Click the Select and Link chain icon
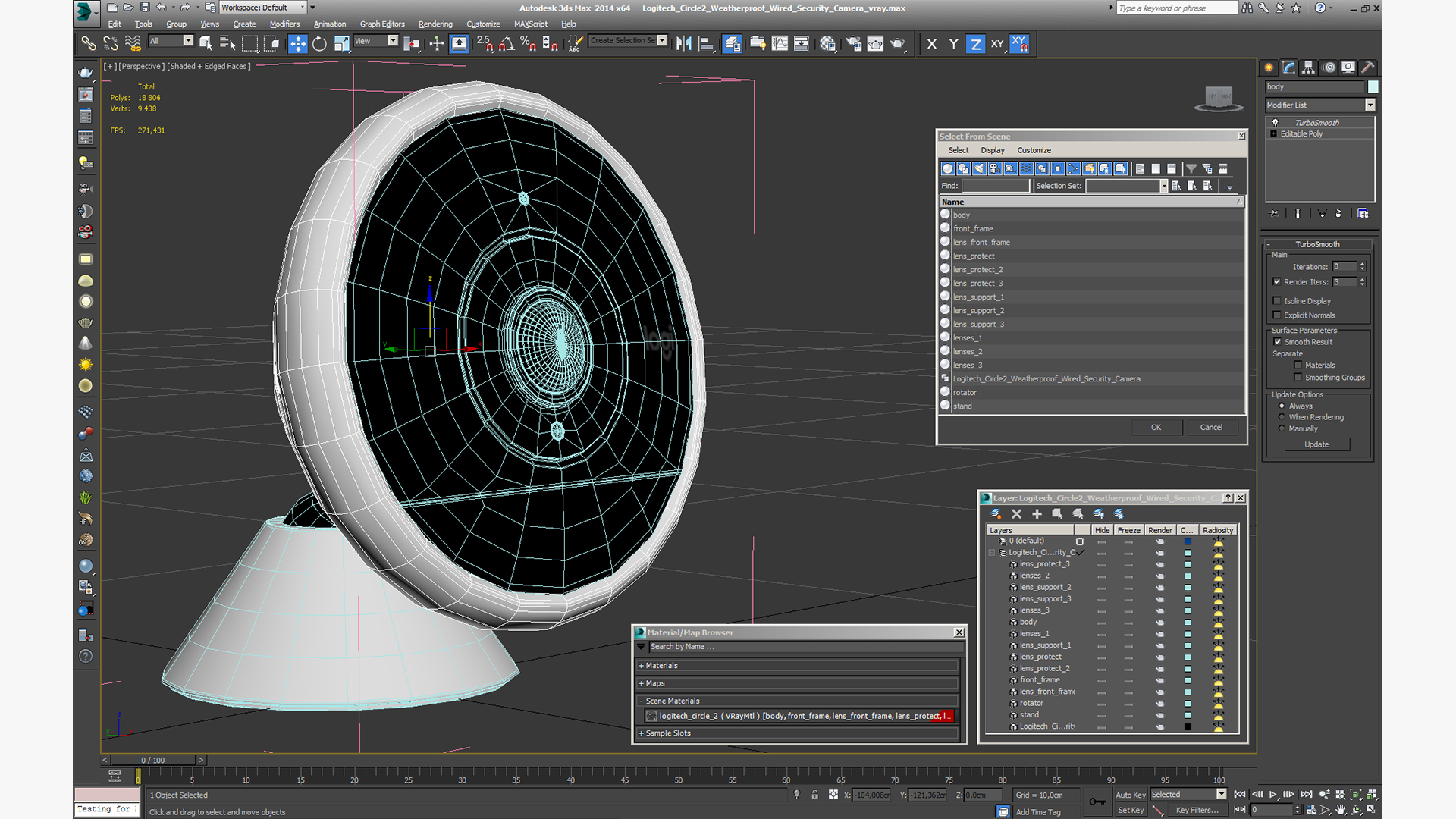Image resolution: width=1456 pixels, height=819 pixels. pos(89,44)
